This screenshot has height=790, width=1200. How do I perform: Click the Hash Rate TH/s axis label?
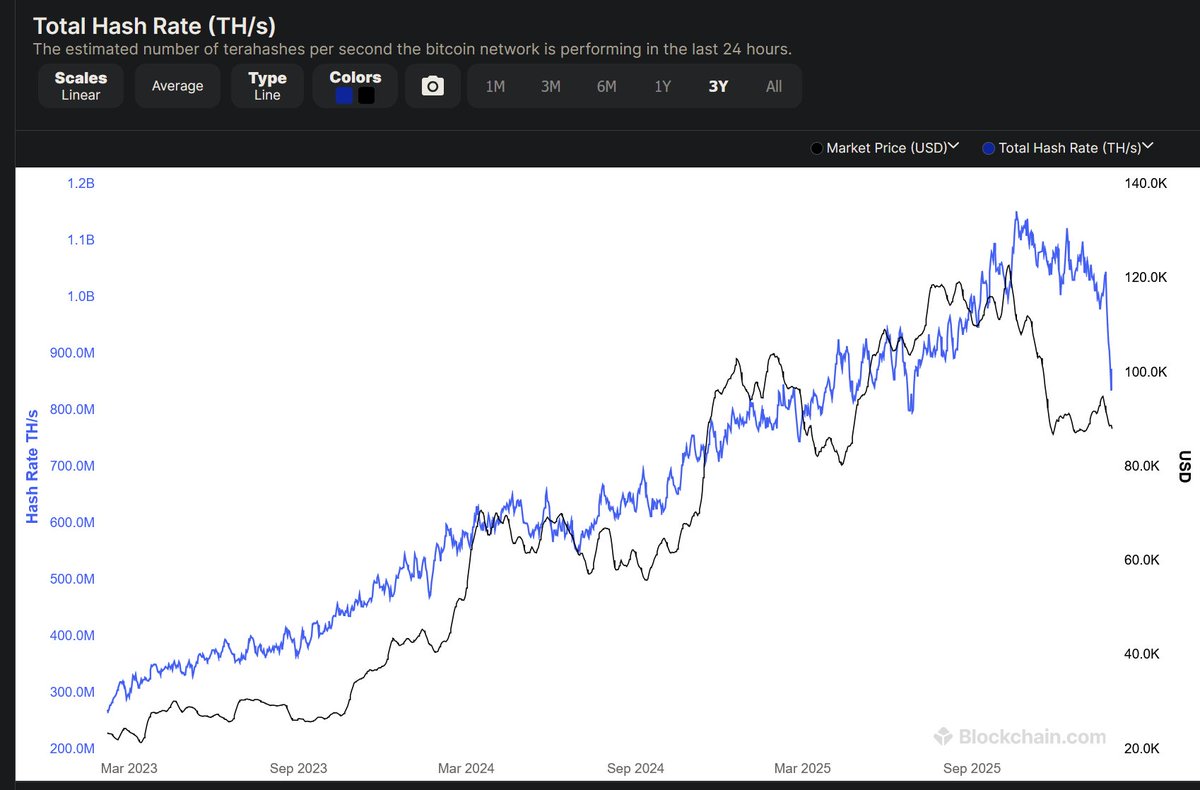click(x=32, y=465)
